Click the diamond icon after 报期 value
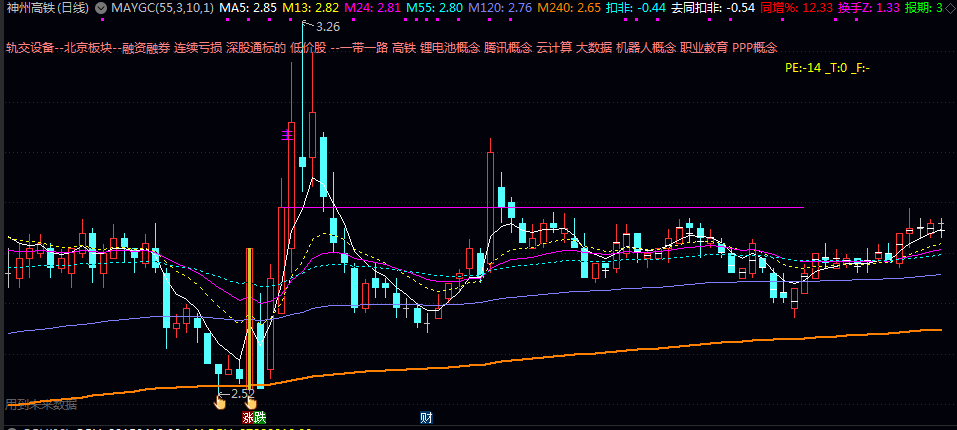Screen dimensions: 957x430 (x=951, y=9)
